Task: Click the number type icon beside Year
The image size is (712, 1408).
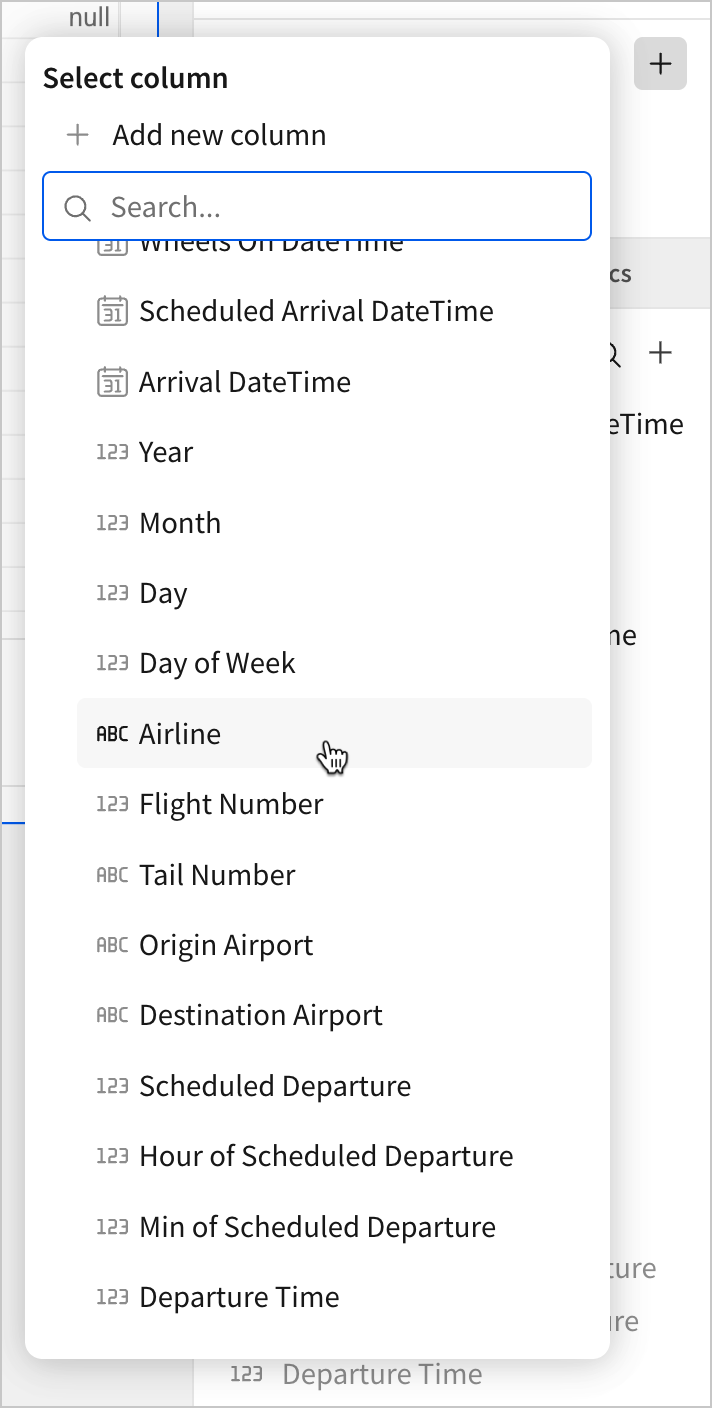Action: (x=112, y=452)
